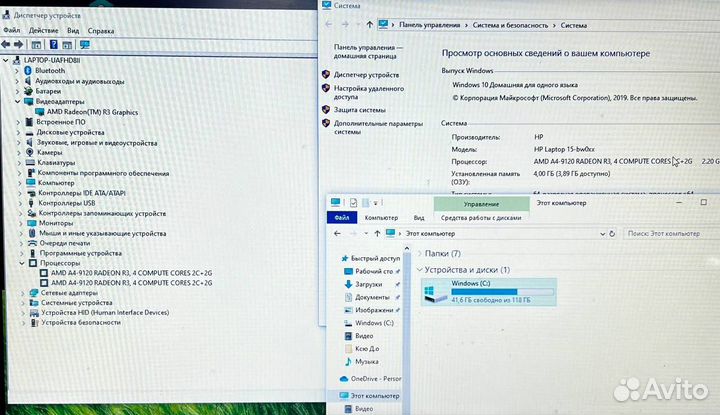Screen dimensions: 720x415
Task: Collapse the Устройства и диски (1) group
Action: (x=420, y=270)
